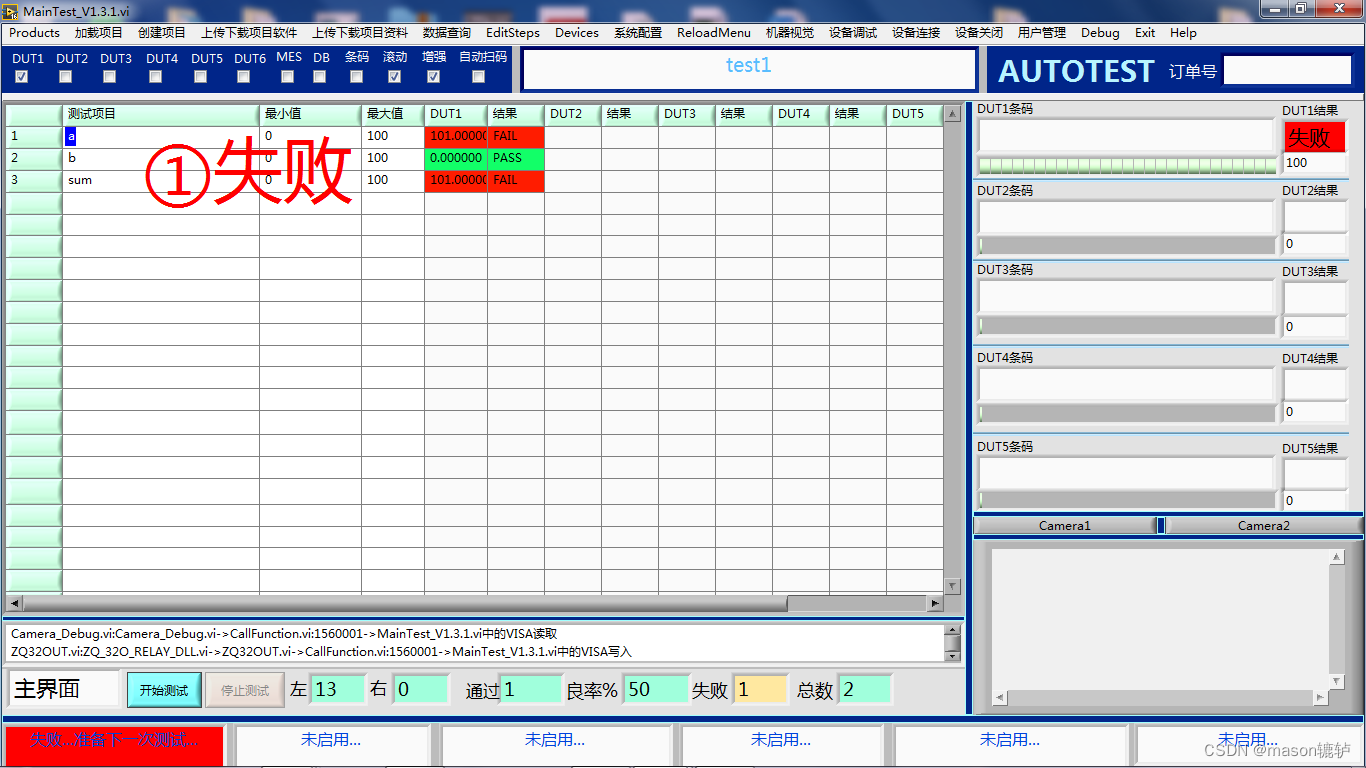Image resolution: width=1366 pixels, height=768 pixels.
Task: Enable the DUT6 checkbox
Action: click(x=244, y=76)
